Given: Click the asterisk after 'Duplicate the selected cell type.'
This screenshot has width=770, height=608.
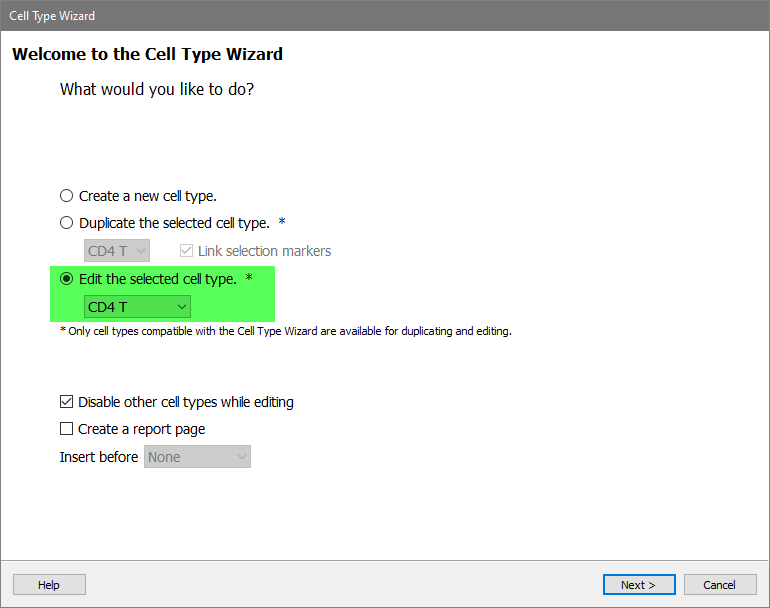Looking at the screenshot, I should pyautogui.click(x=283, y=222).
